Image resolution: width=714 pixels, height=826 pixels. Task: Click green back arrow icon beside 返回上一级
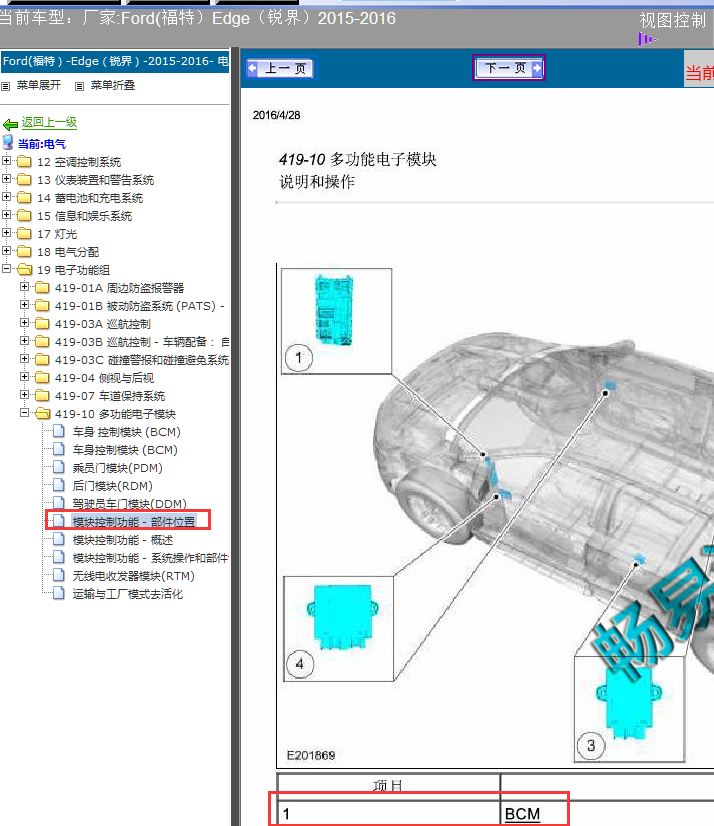click(x=10, y=125)
